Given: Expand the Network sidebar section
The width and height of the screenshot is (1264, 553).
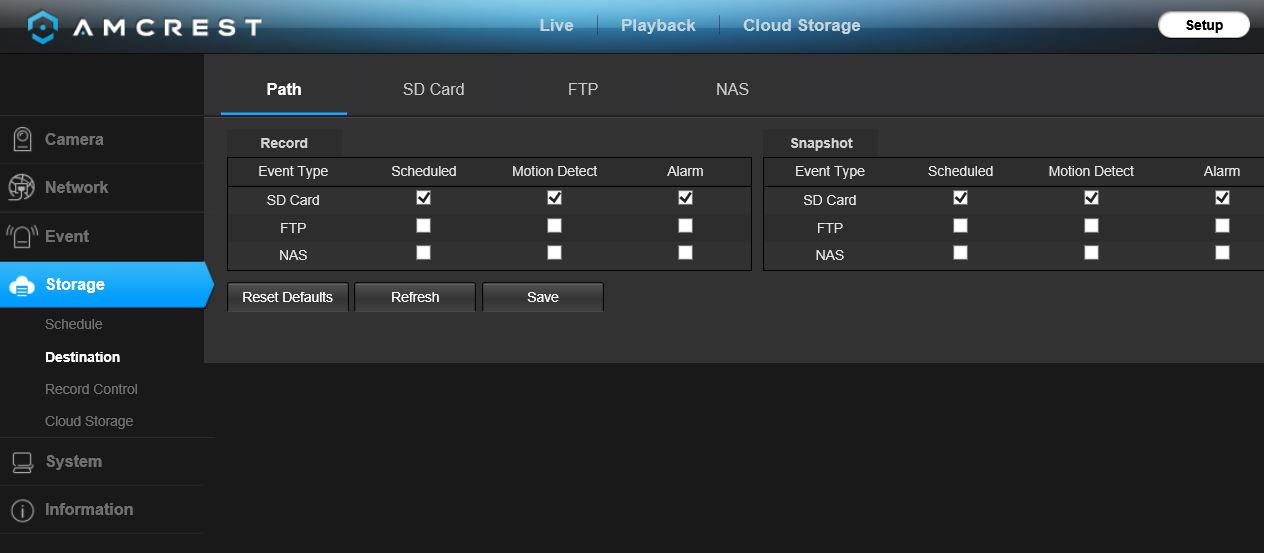Looking at the screenshot, I should coord(101,188).
